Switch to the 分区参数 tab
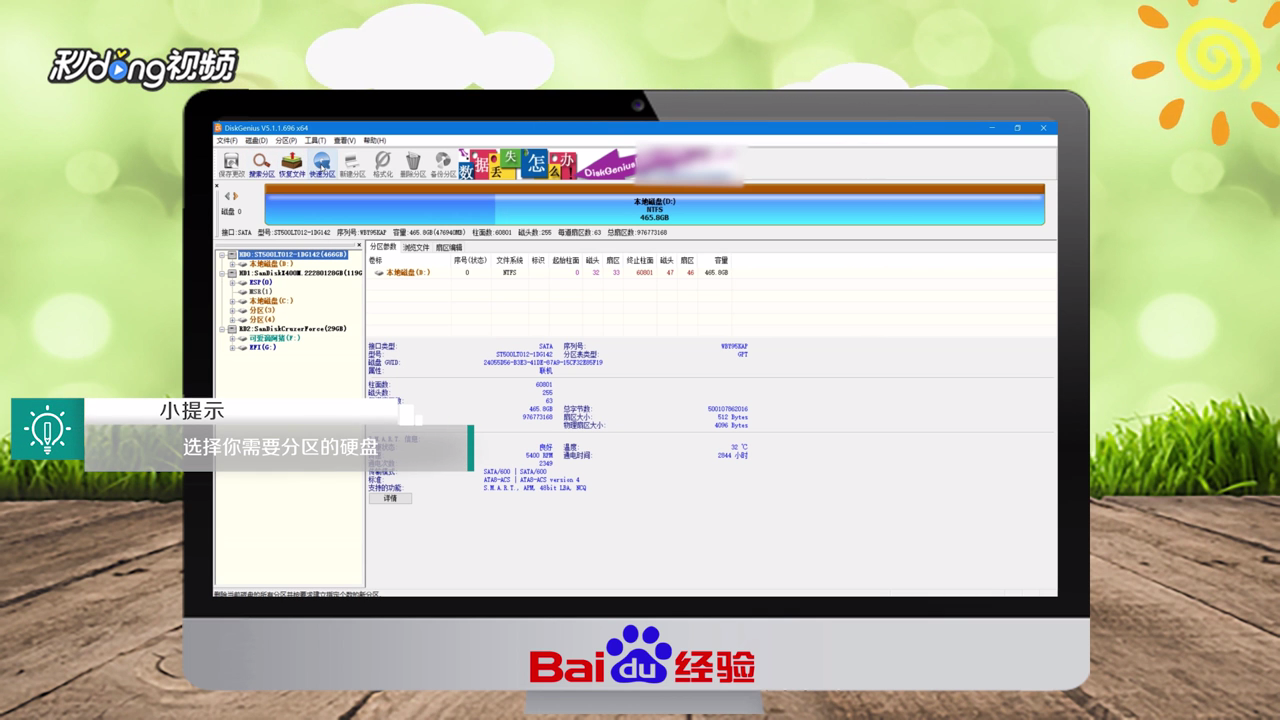This screenshot has height=720, width=1280. pyautogui.click(x=383, y=247)
